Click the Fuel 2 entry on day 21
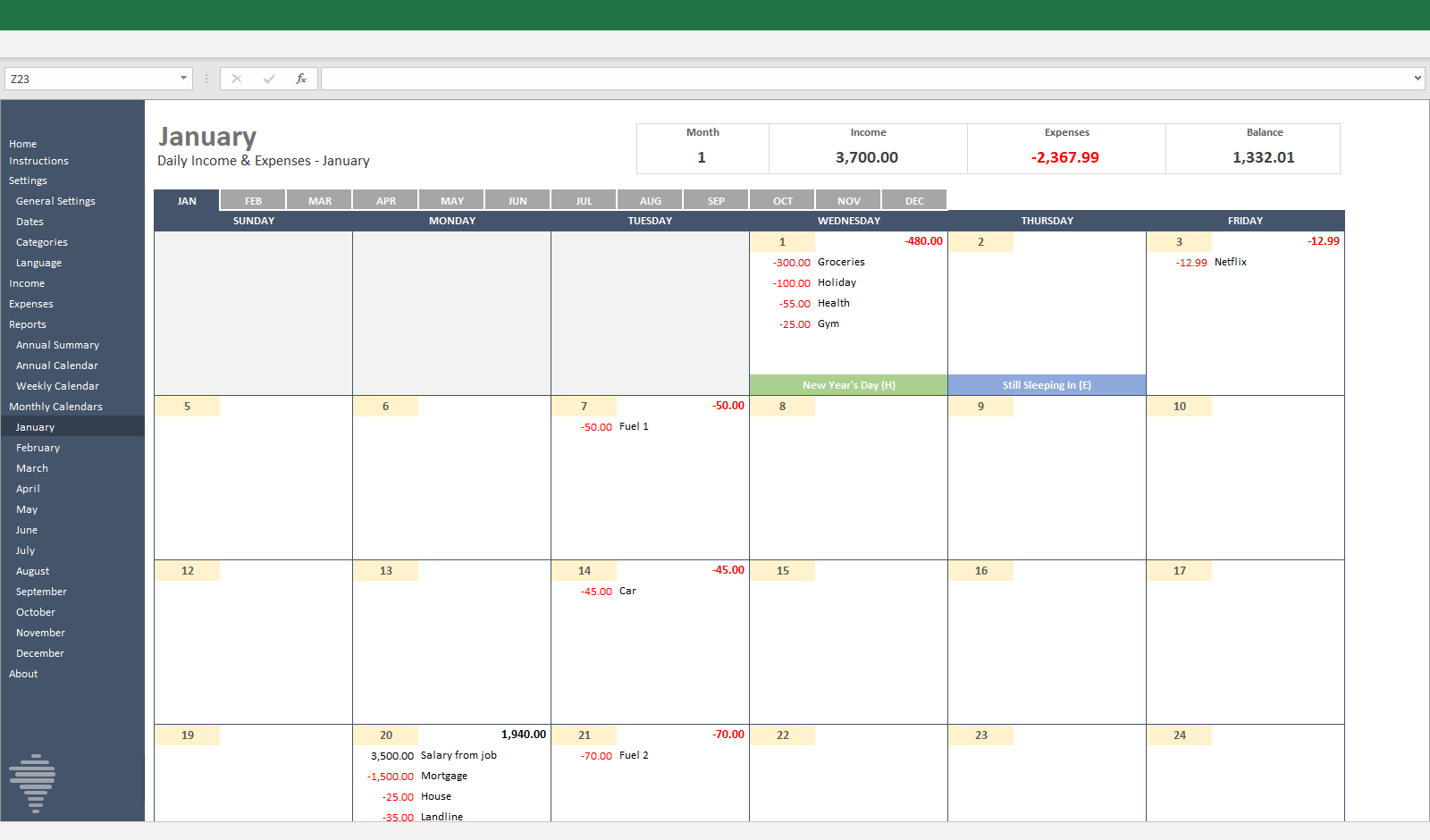 [x=634, y=755]
